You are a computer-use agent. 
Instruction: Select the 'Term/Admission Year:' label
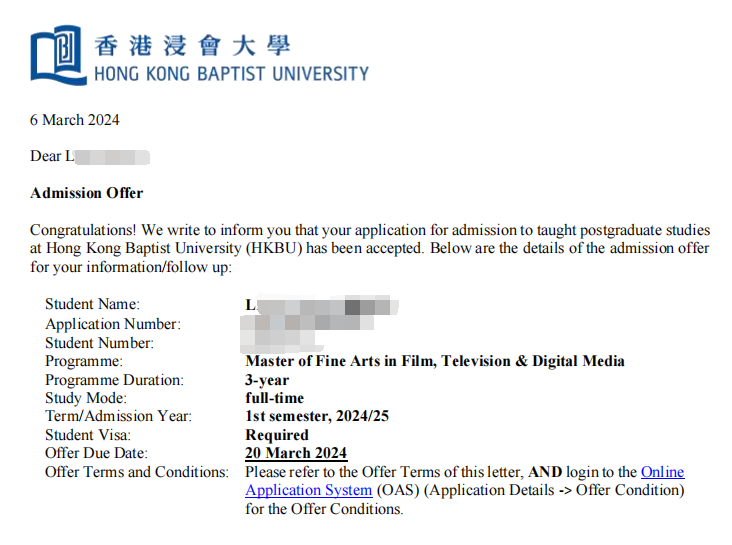tap(119, 416)
